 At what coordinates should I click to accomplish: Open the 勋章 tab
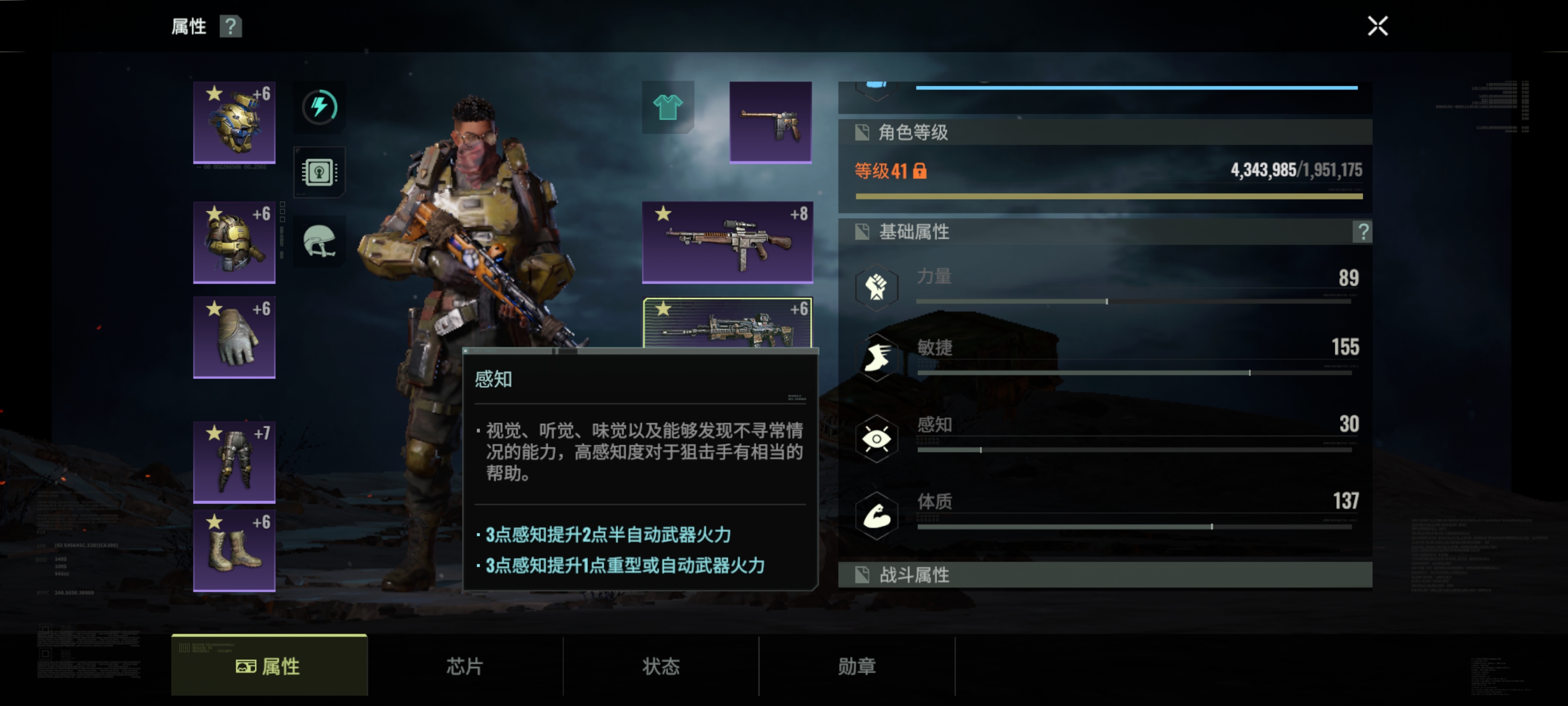click(x=857, y=666)
